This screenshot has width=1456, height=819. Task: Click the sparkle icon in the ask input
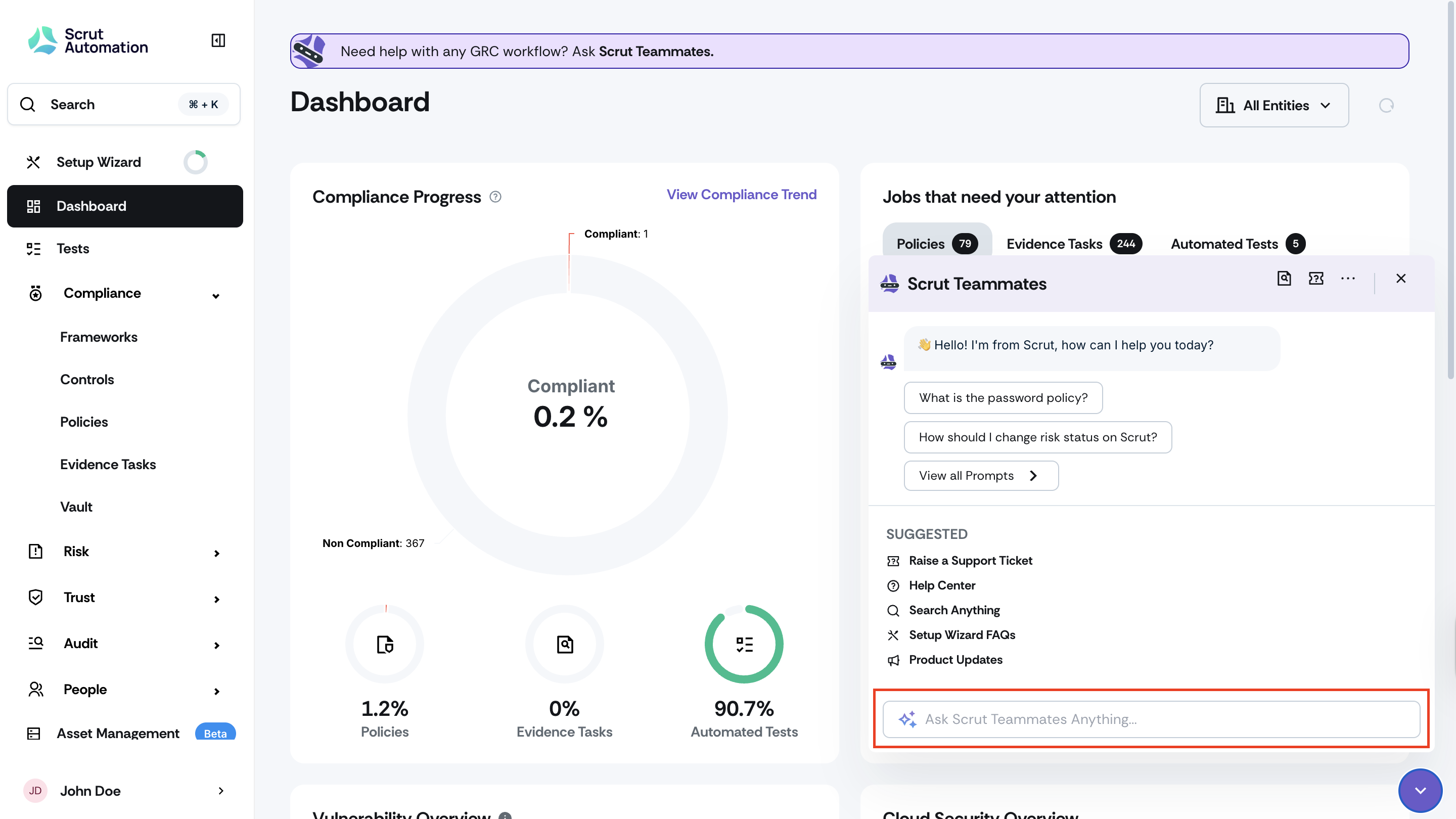coord(907,719)
